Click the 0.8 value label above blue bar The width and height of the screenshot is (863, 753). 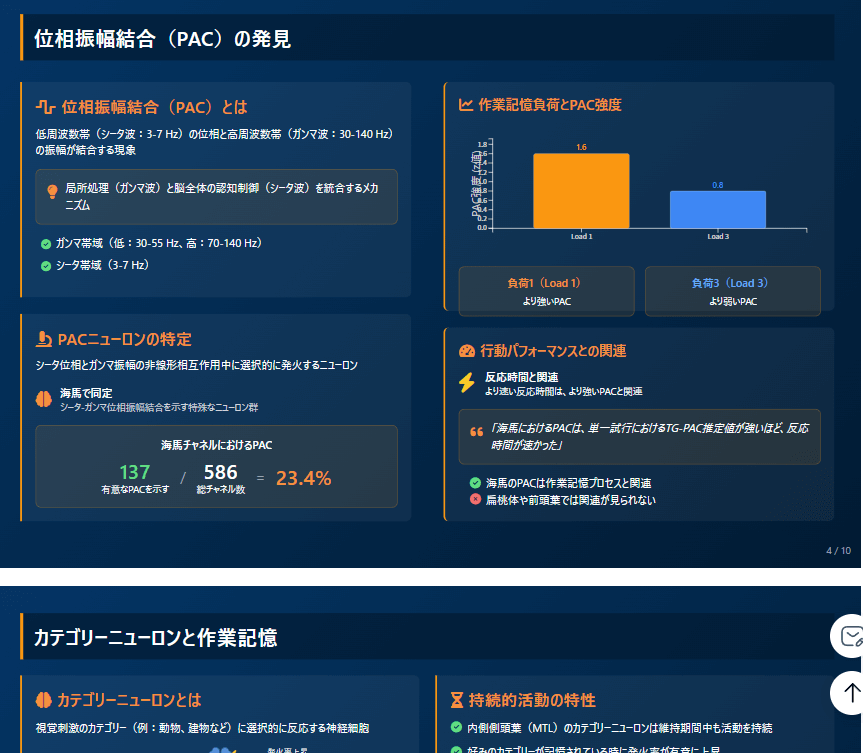pyautogui.click(x=718, y=185)
